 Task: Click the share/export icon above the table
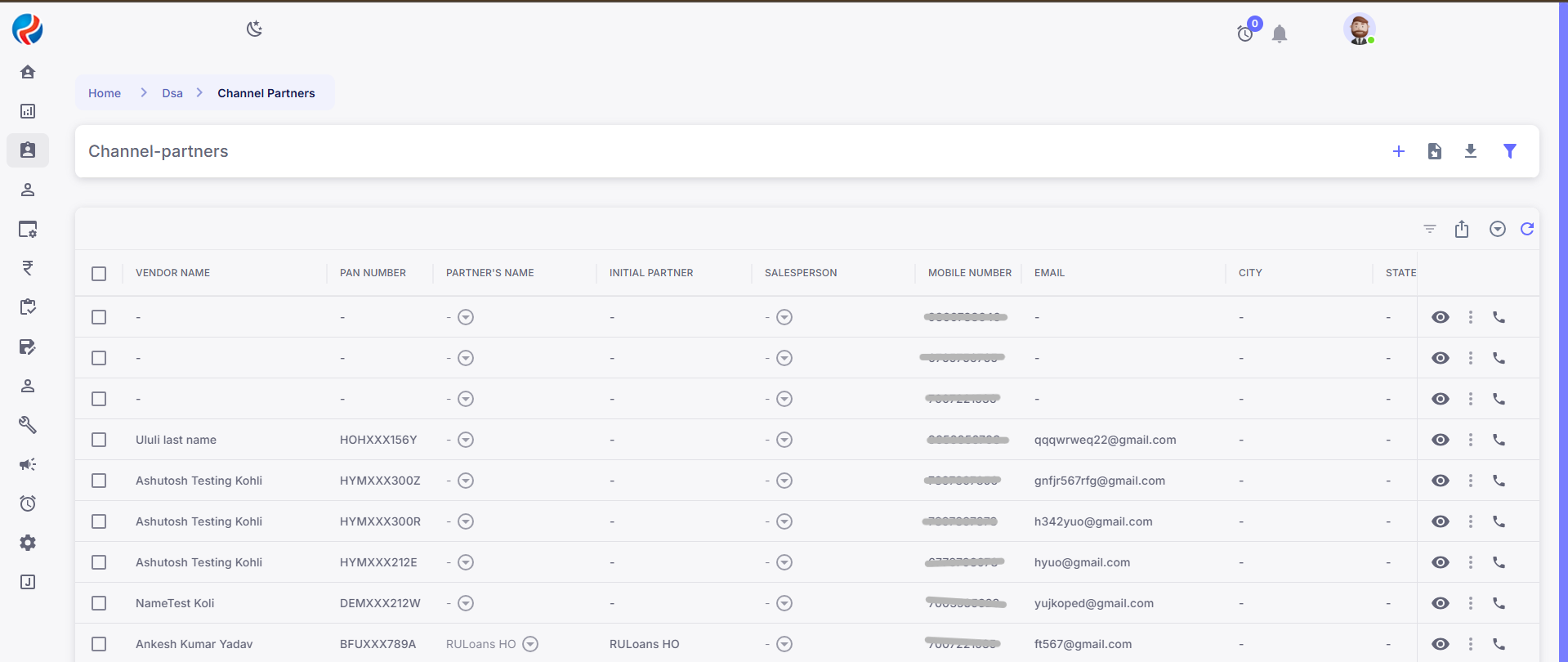pos(1461,229)
